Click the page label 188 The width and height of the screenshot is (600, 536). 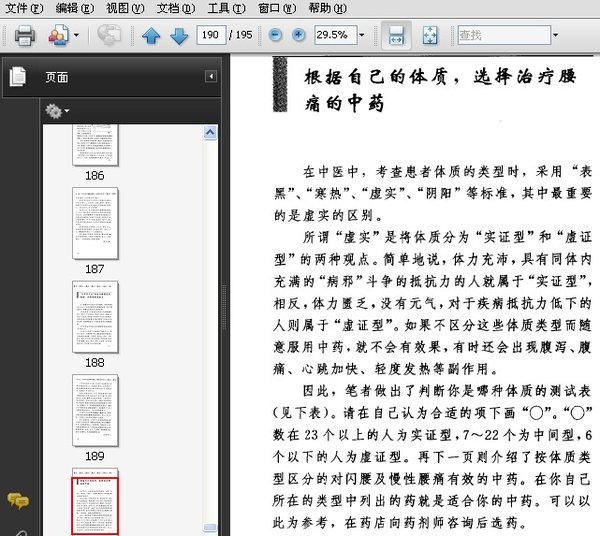tap(95, 362)
